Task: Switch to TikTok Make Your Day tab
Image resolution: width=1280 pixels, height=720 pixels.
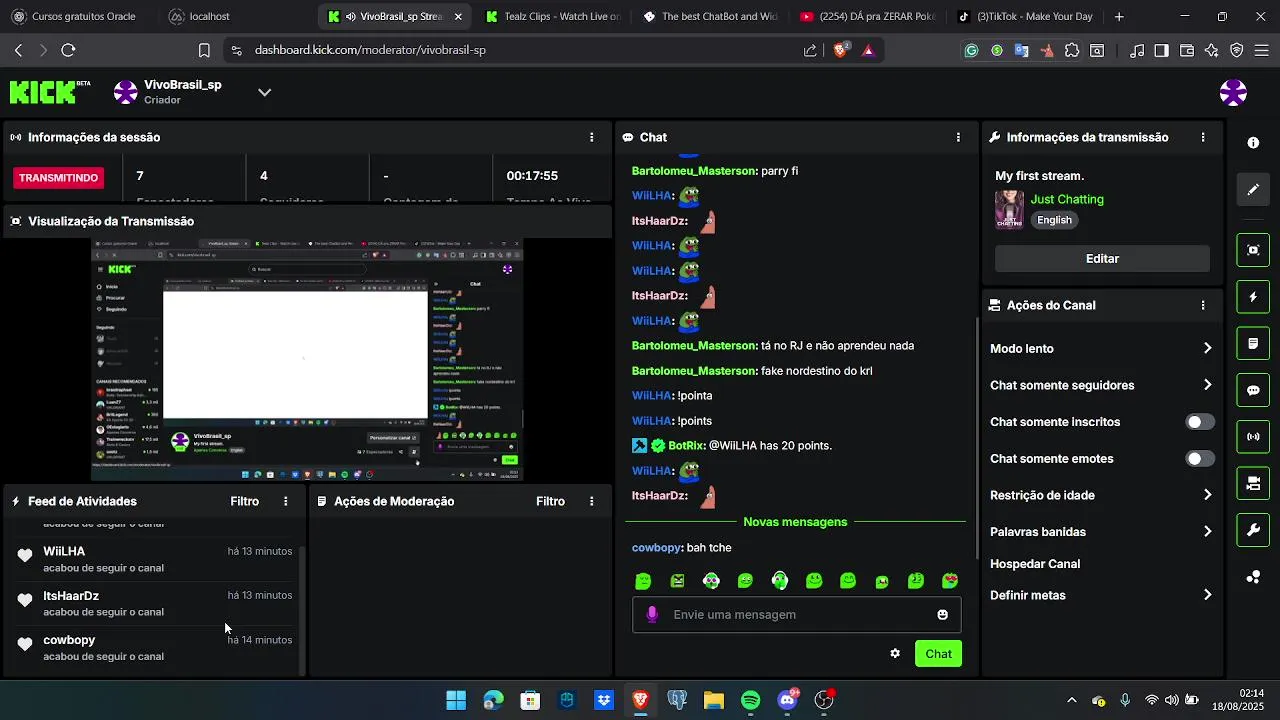Action: click(x=1025, y=17)
